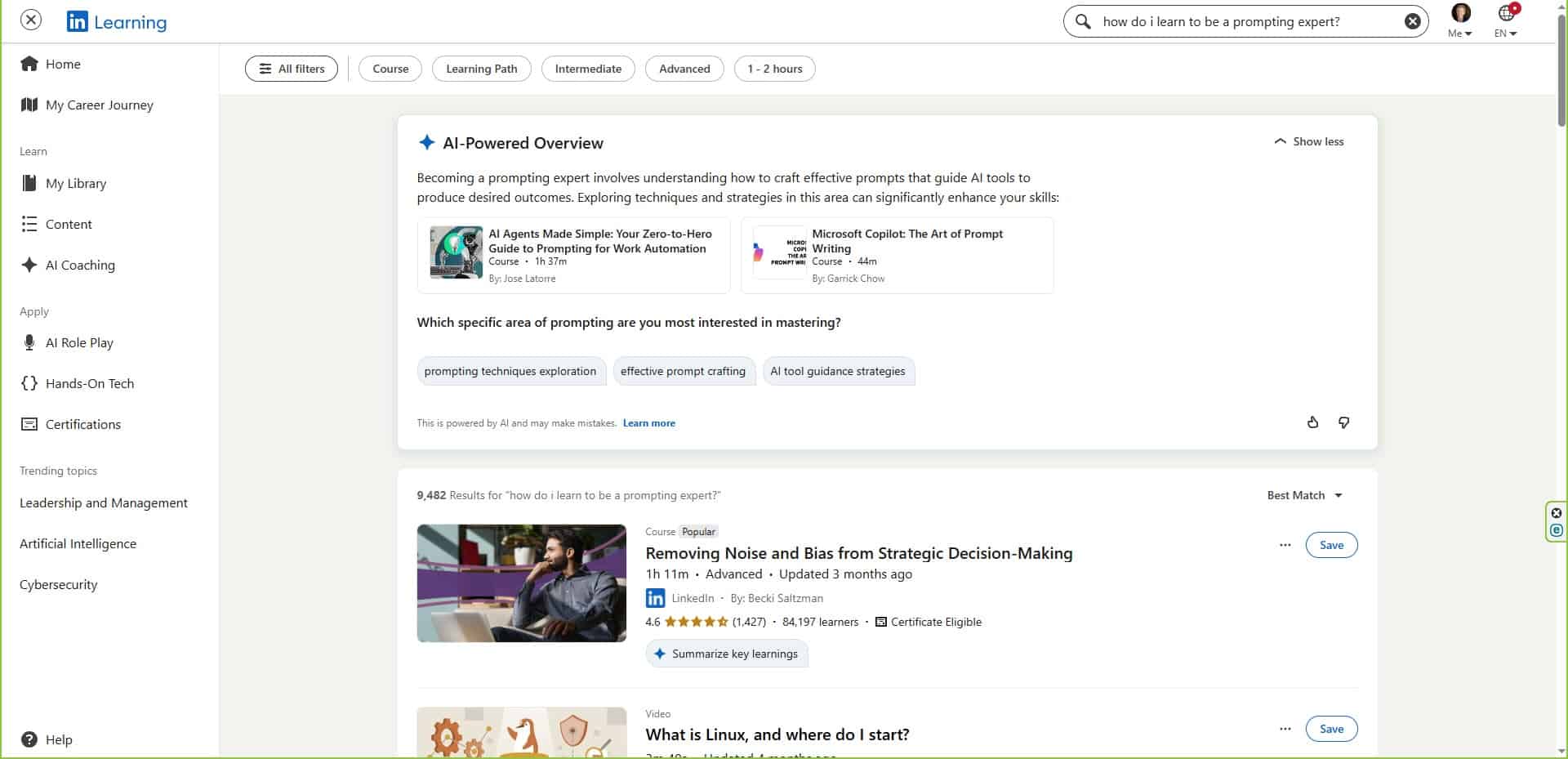Toggle the 1 - 2 hours filter
This screenshot has width=1568, height=759.
[774, 69]
